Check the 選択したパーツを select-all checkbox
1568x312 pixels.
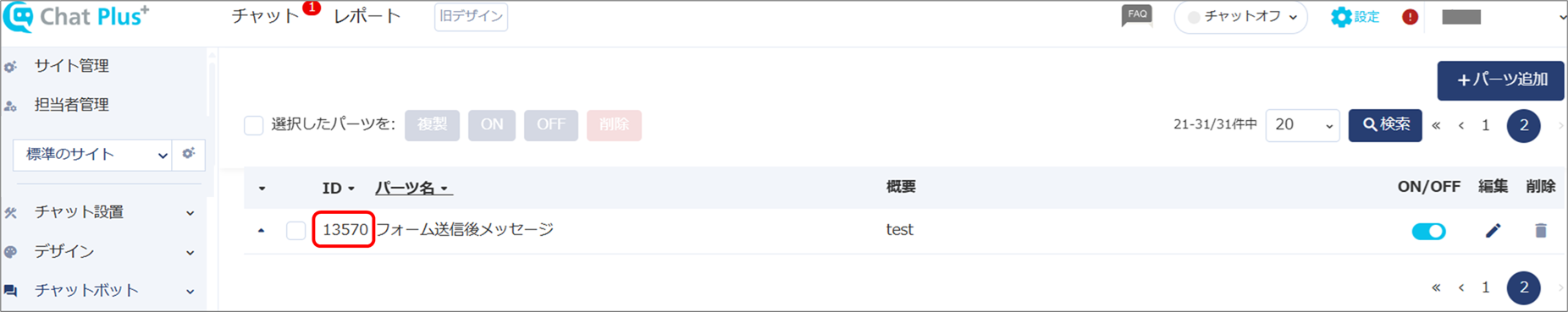tap(253, 125)
